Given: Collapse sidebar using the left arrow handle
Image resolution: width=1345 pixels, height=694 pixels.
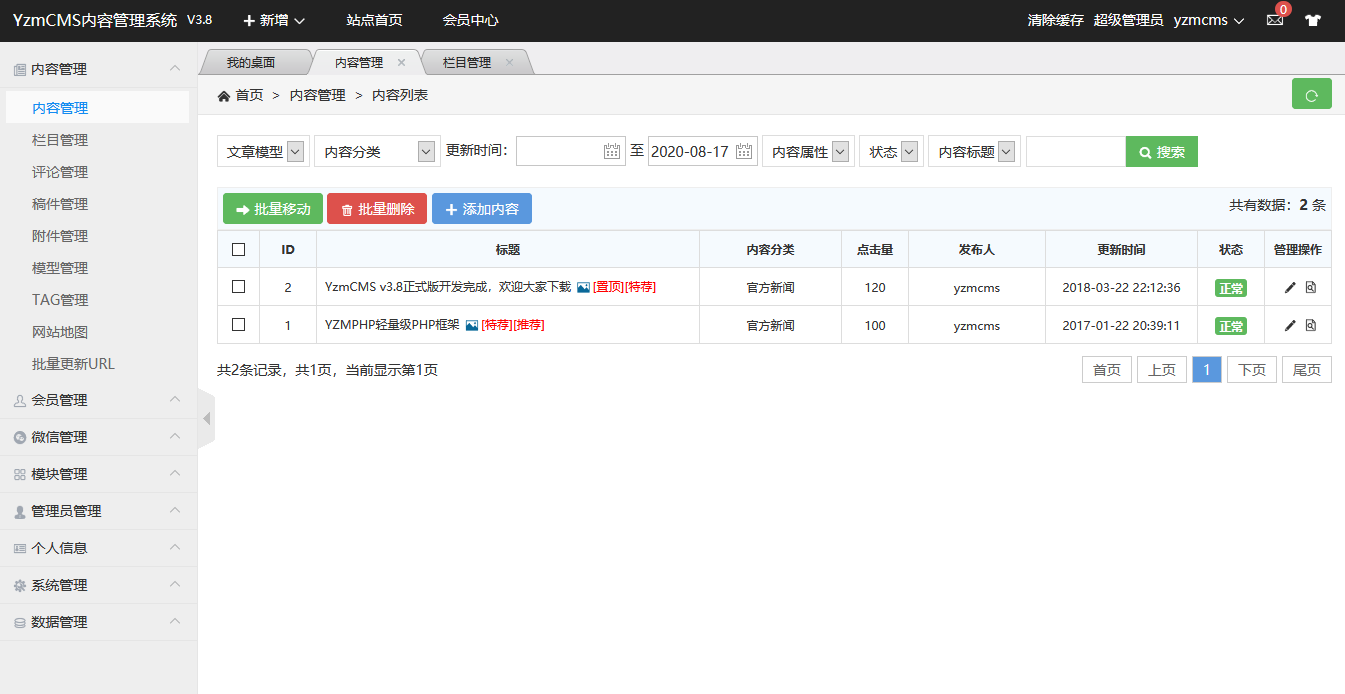Looking at the screenshot, I should point(207,418).
